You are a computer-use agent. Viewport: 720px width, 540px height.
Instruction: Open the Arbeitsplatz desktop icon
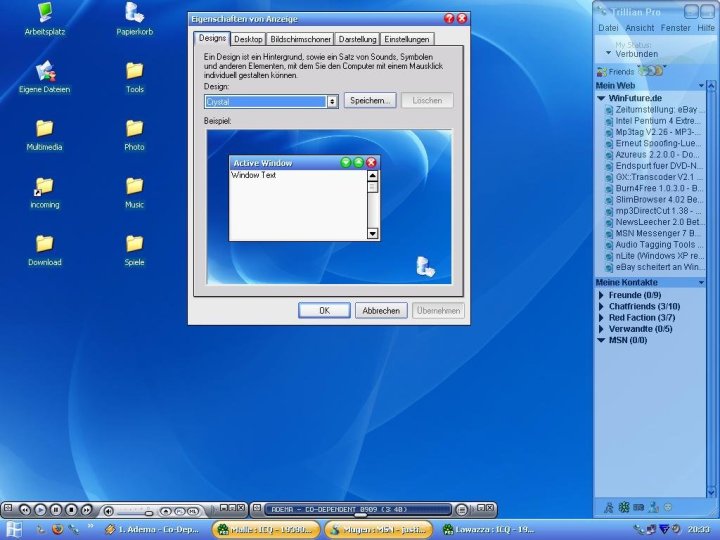pos(43,14)
